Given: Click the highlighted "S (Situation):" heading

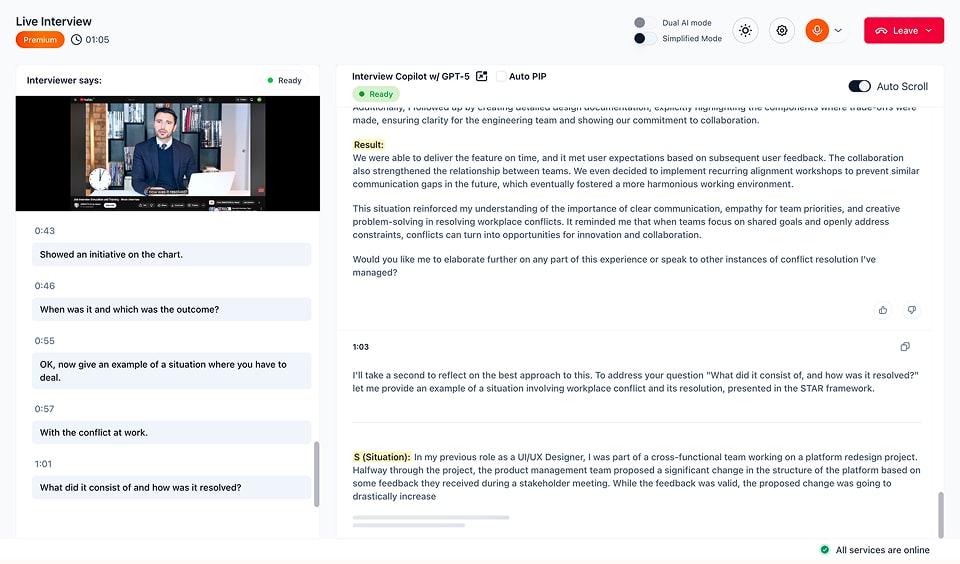Looking at the screenshot, I should pyautogui.click(x=381, y=457).
